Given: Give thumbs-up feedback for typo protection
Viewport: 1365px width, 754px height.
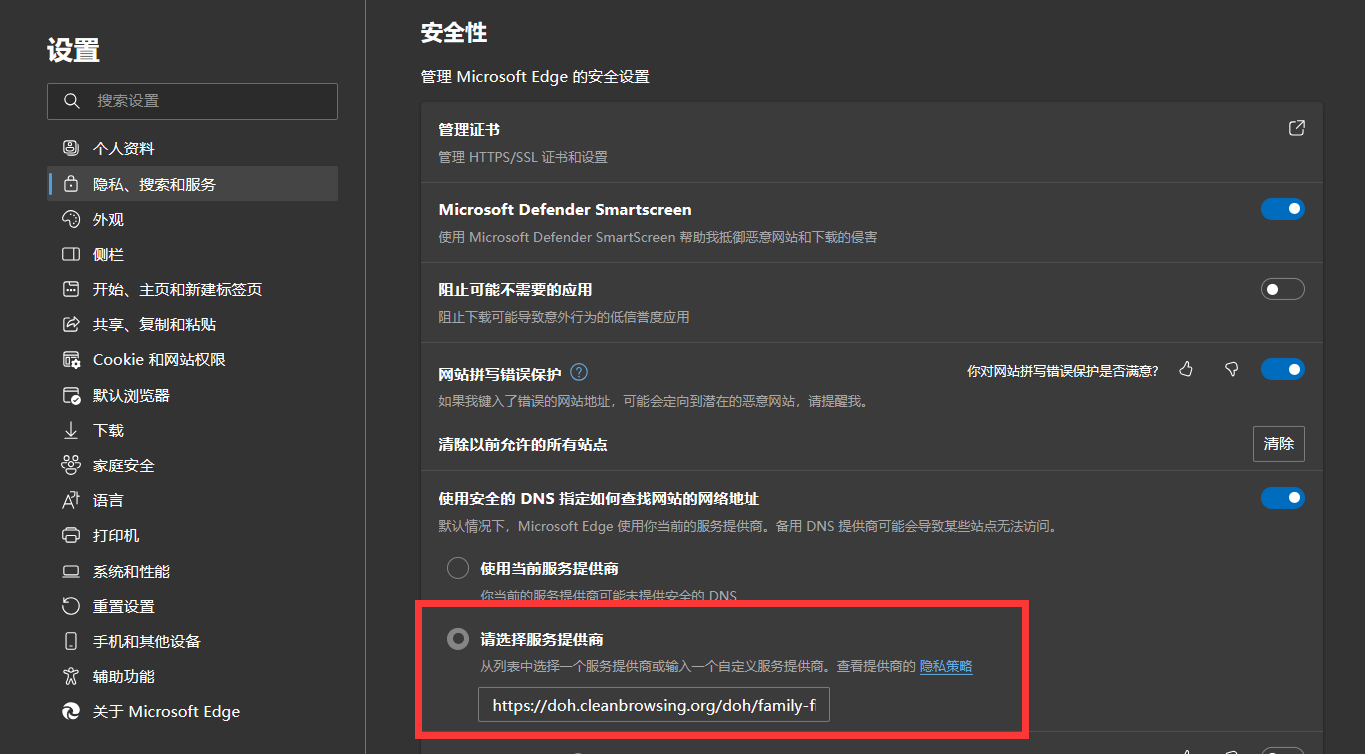Looking at the screenshot, I should [1186, 369].
